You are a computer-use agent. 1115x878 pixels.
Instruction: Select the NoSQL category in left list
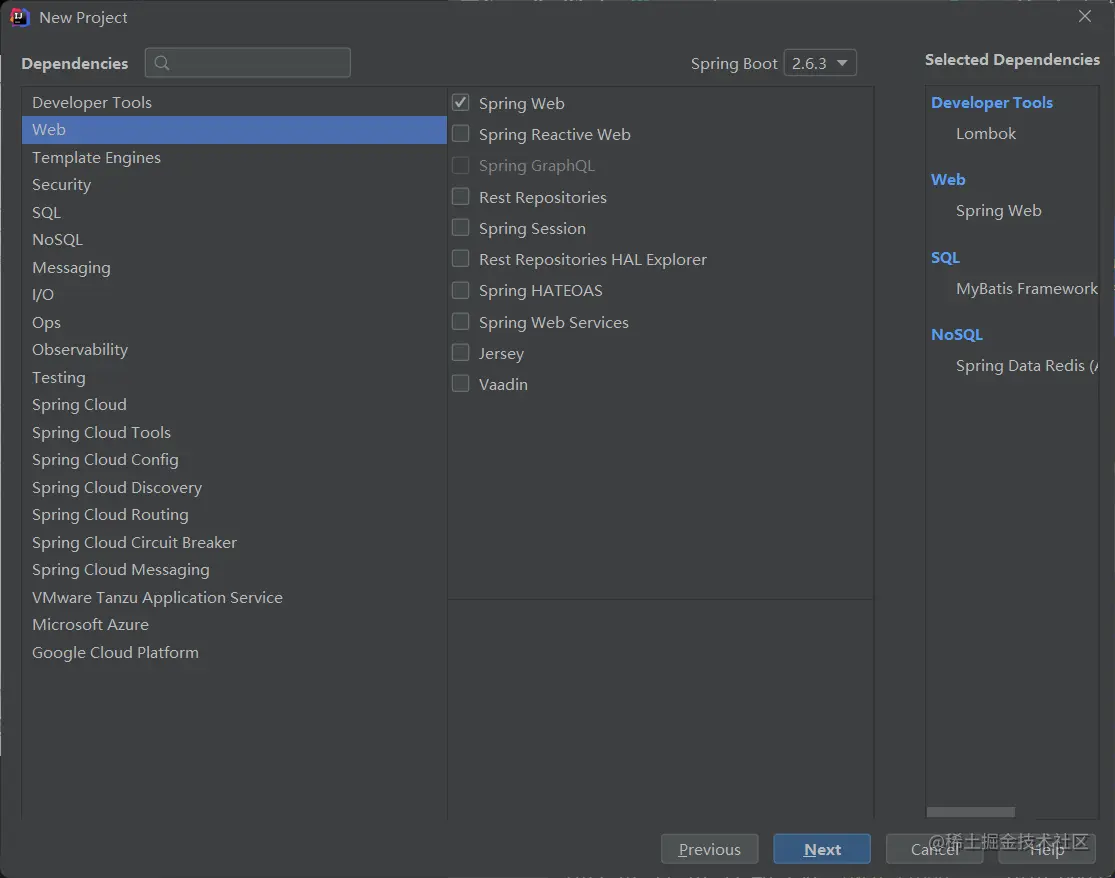[234, 240]
